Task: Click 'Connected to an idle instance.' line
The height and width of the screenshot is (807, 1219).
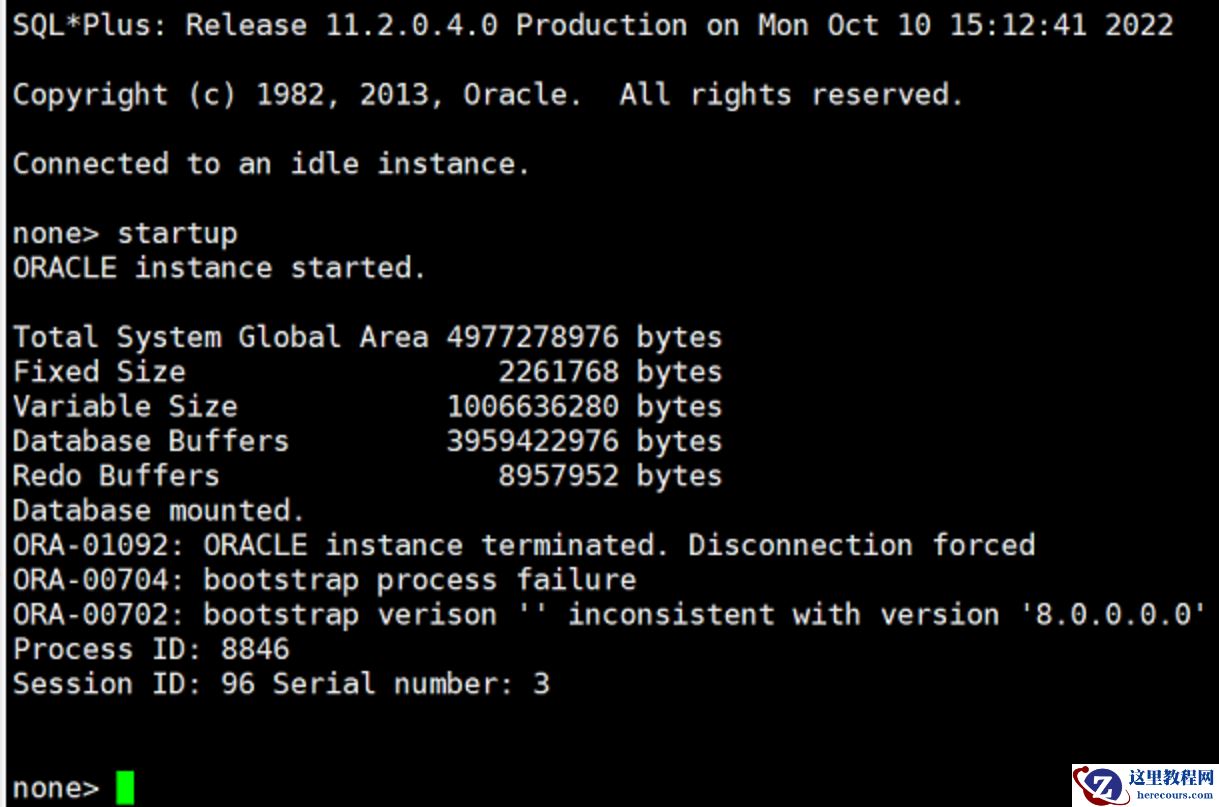Action: [x=271, y=164]
